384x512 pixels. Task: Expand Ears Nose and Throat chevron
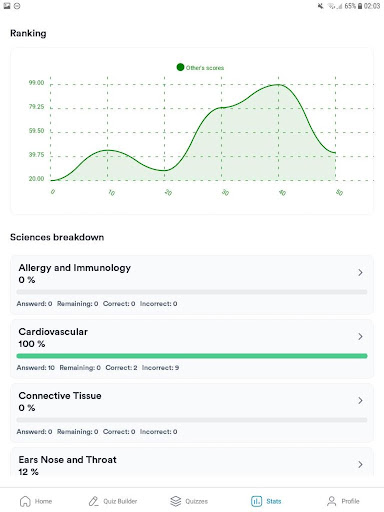pos(360,465)
